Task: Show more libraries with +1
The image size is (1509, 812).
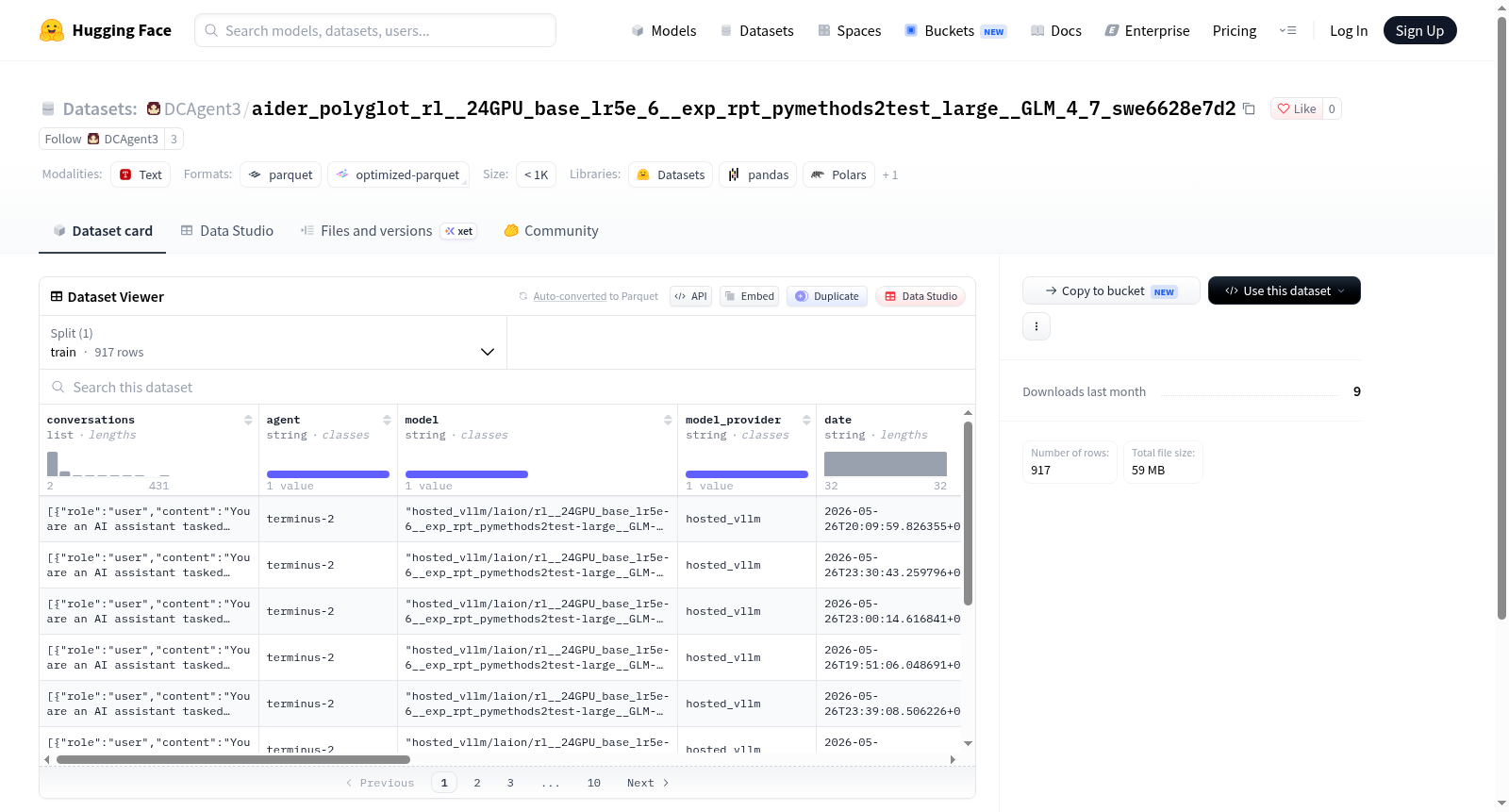Action: pos(890,174)
